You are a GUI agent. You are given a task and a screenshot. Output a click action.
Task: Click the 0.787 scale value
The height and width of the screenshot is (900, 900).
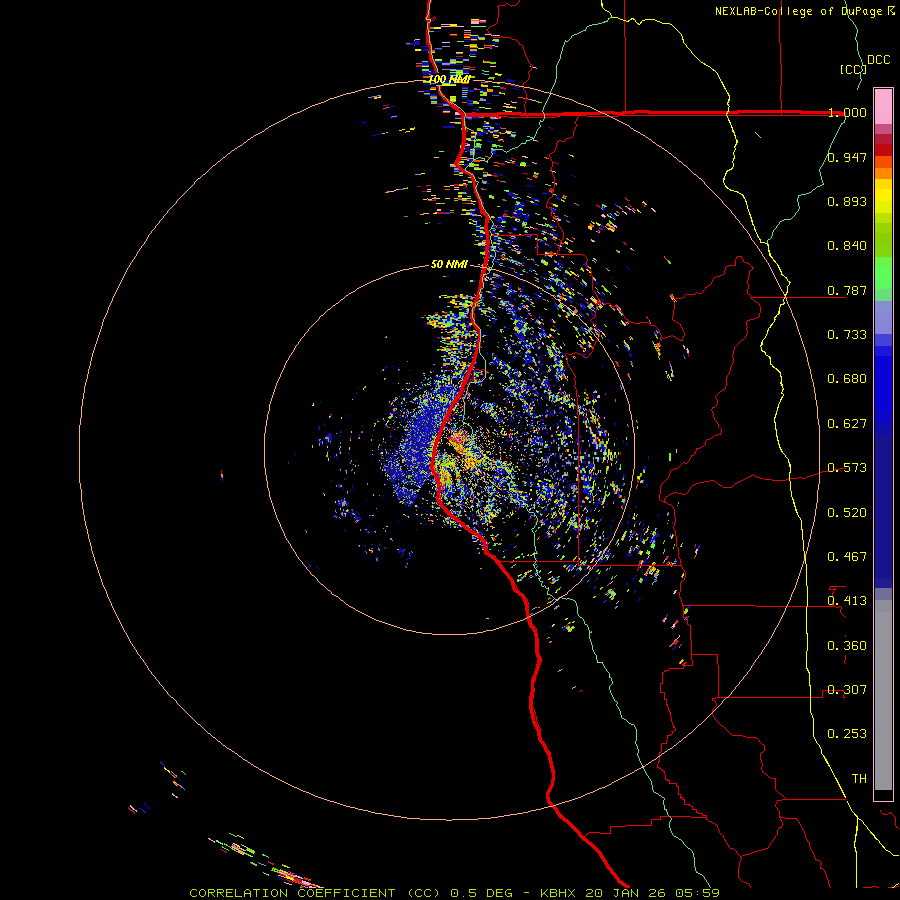847,290
